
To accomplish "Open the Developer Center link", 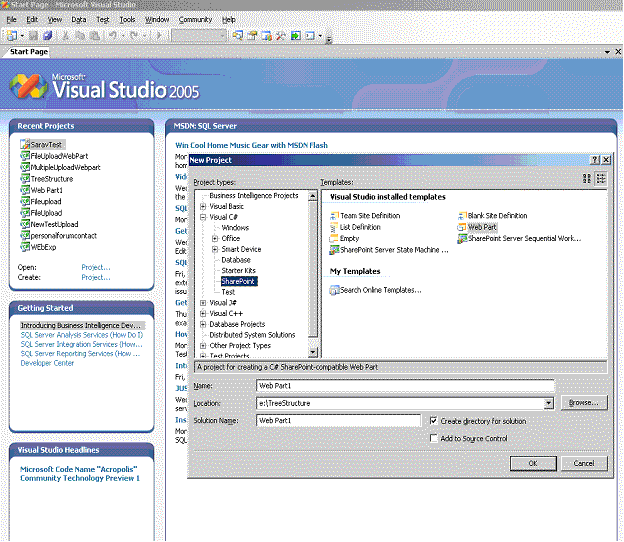I will (x=47, y=363).
